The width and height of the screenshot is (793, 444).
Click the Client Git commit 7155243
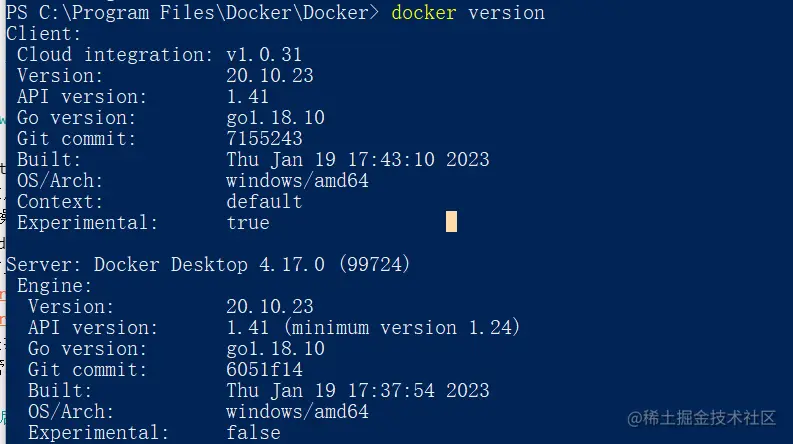tap(264, 138)
